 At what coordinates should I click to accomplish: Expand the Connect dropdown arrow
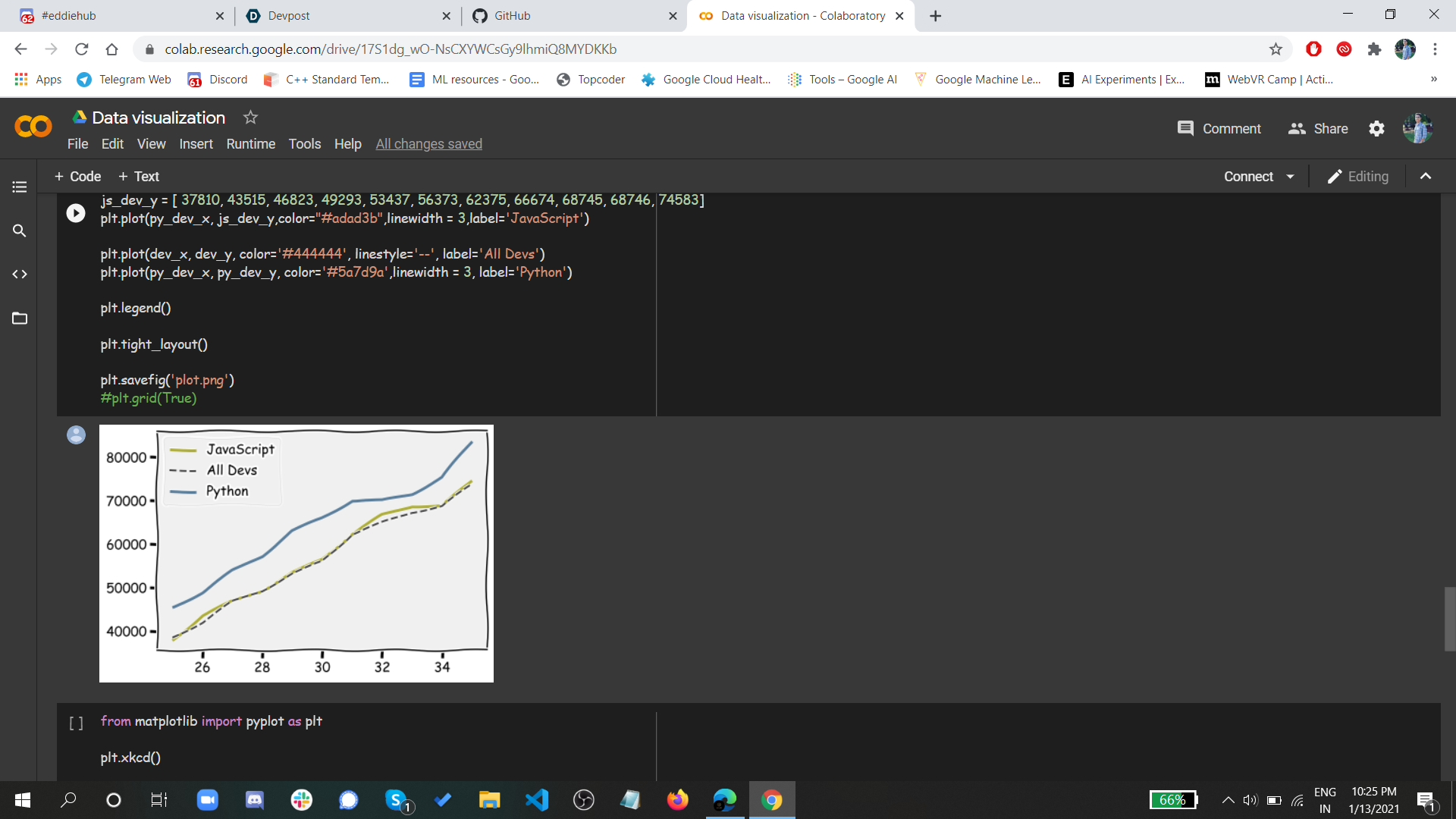tap(1291, 177)
